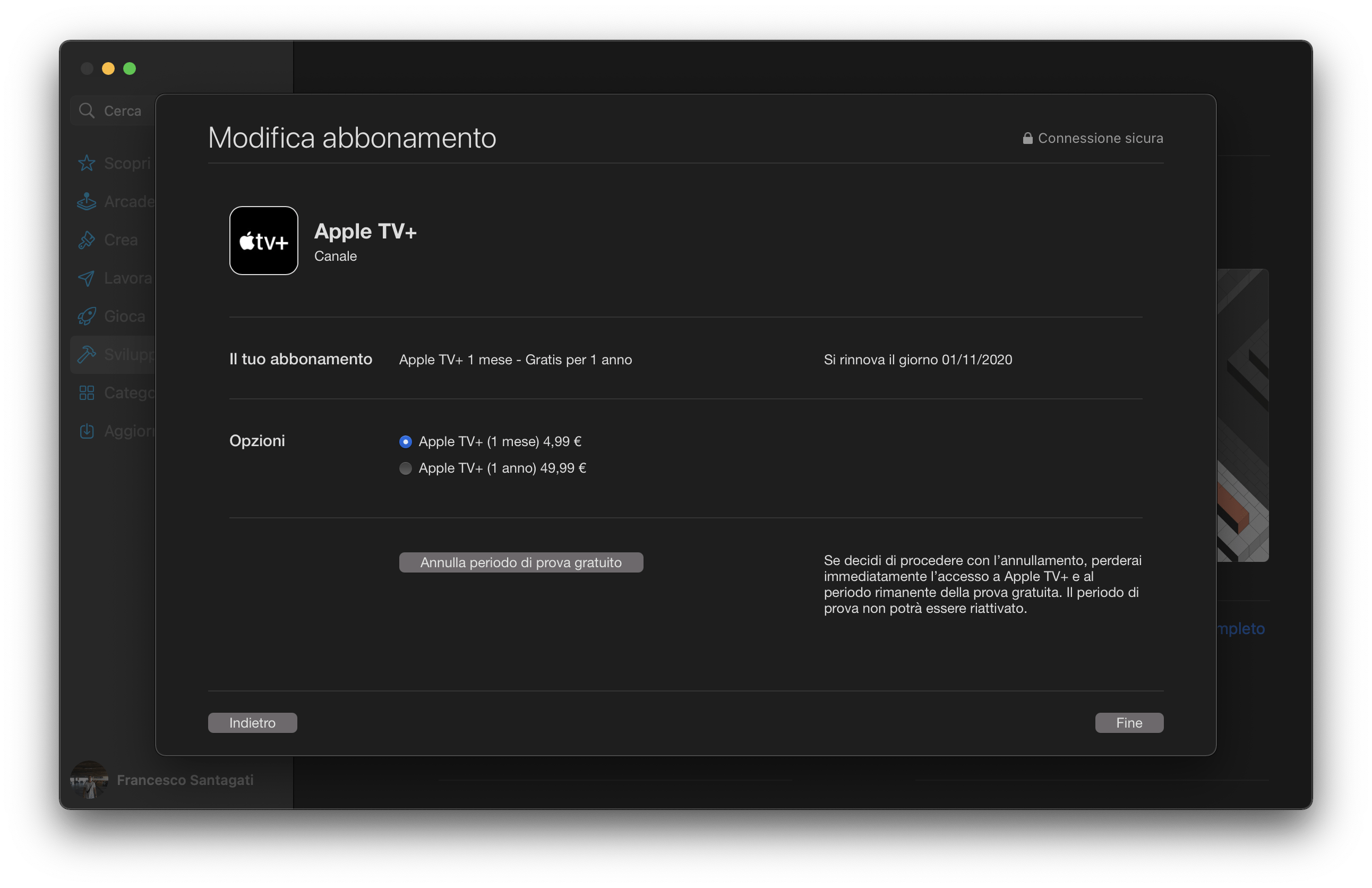Click the Si rinnova il giorno 01/11/2020 text

917,360
